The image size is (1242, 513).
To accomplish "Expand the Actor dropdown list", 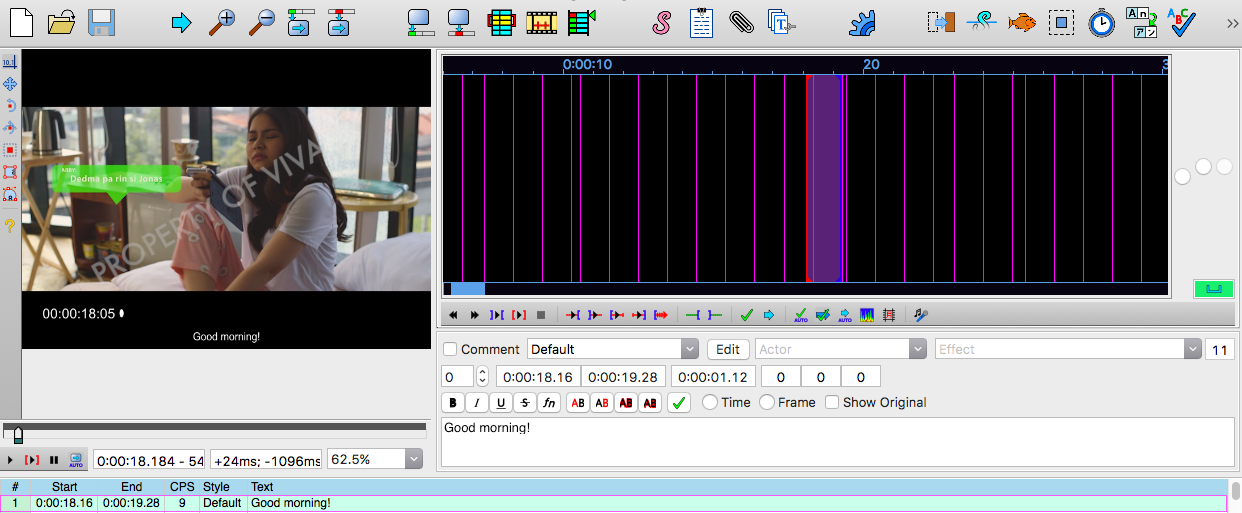I will [x=917, y=349].
